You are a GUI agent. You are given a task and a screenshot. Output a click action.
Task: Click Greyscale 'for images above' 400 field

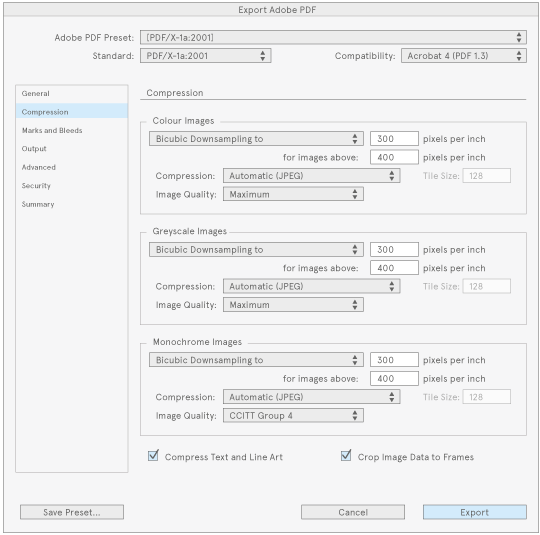pyautogui.click(x=394, y=268)
